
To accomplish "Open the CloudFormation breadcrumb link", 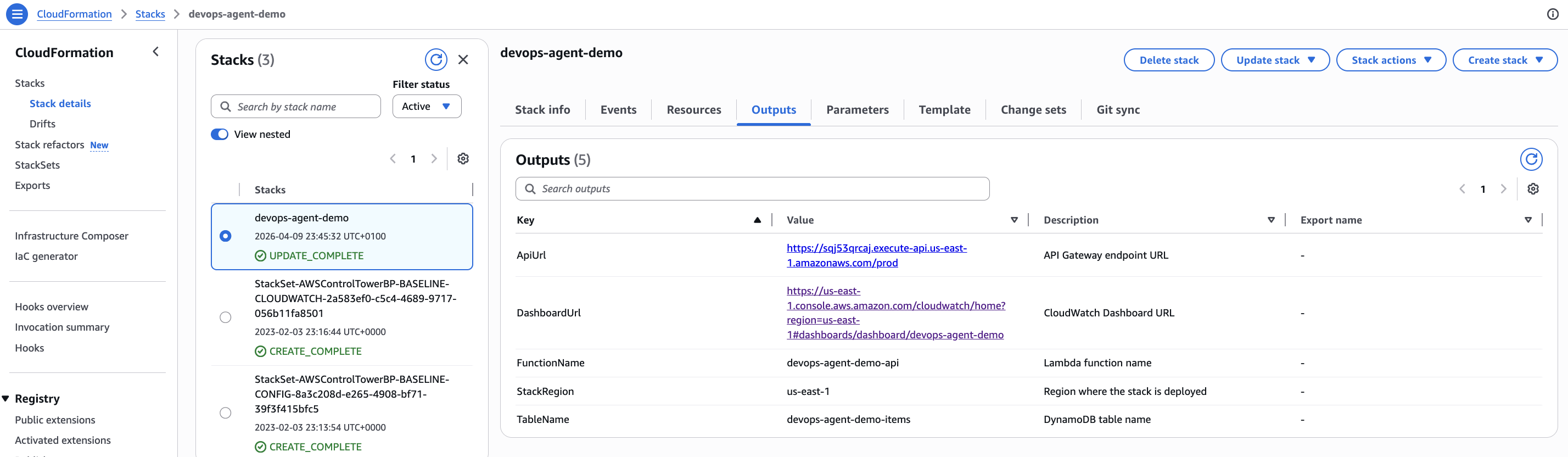I will click(x=74, y=14).
